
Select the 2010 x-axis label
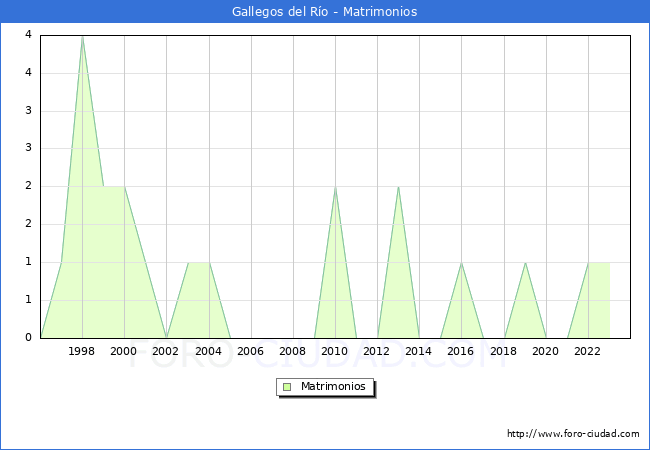[335, 351]
